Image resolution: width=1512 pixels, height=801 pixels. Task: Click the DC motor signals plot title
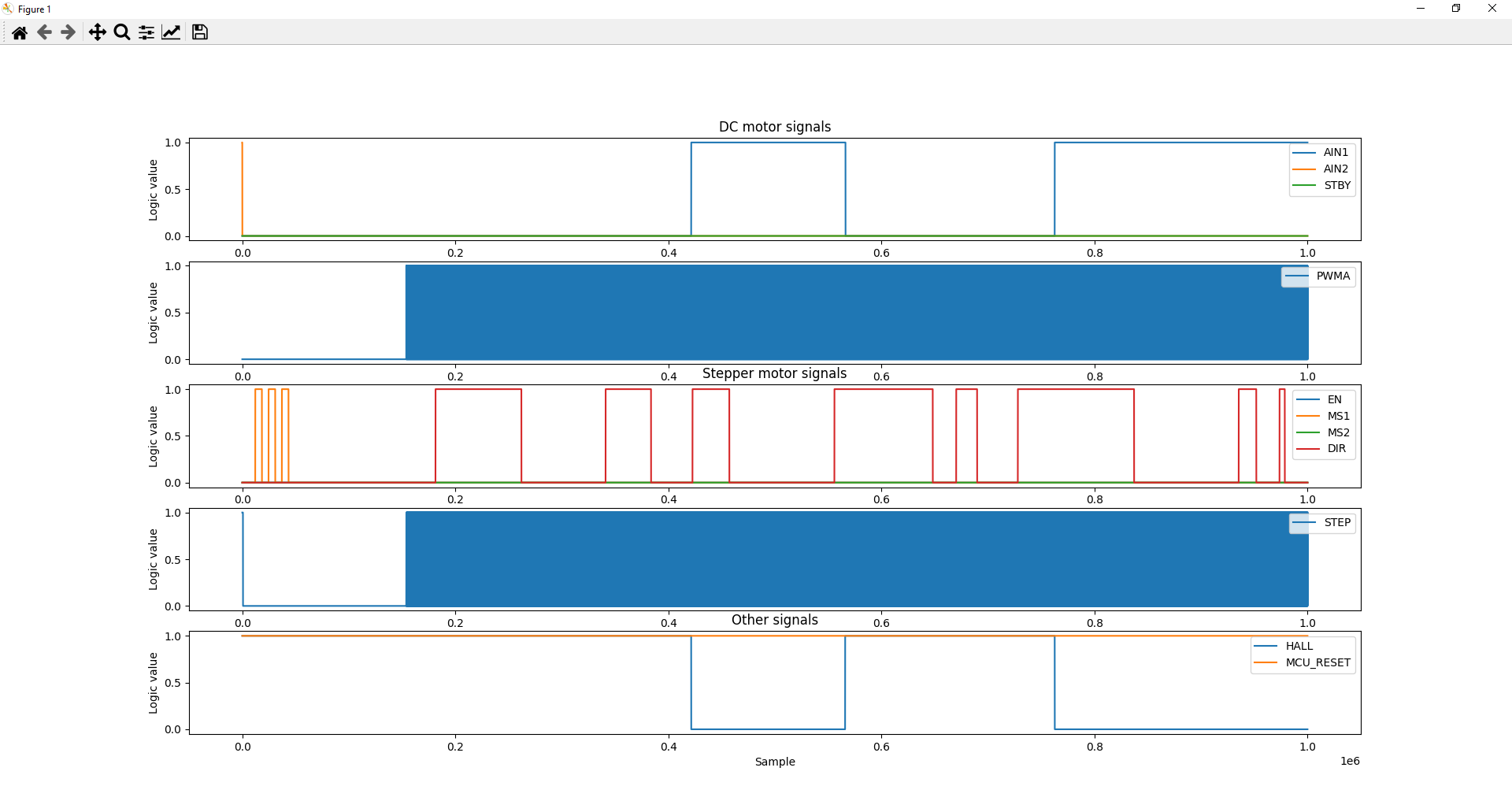[x=775, y=127]
